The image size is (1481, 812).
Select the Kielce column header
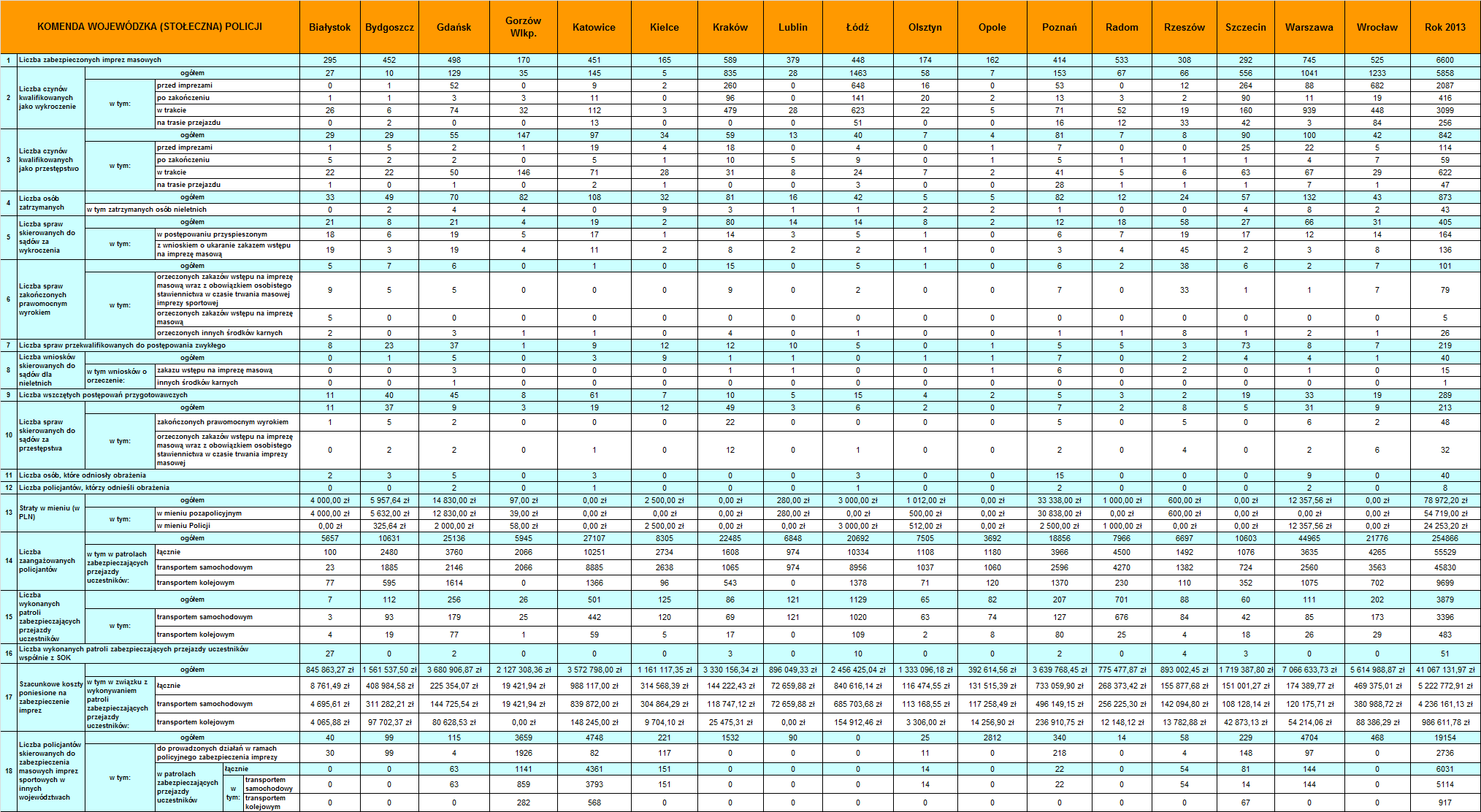[x=665, y=27]
